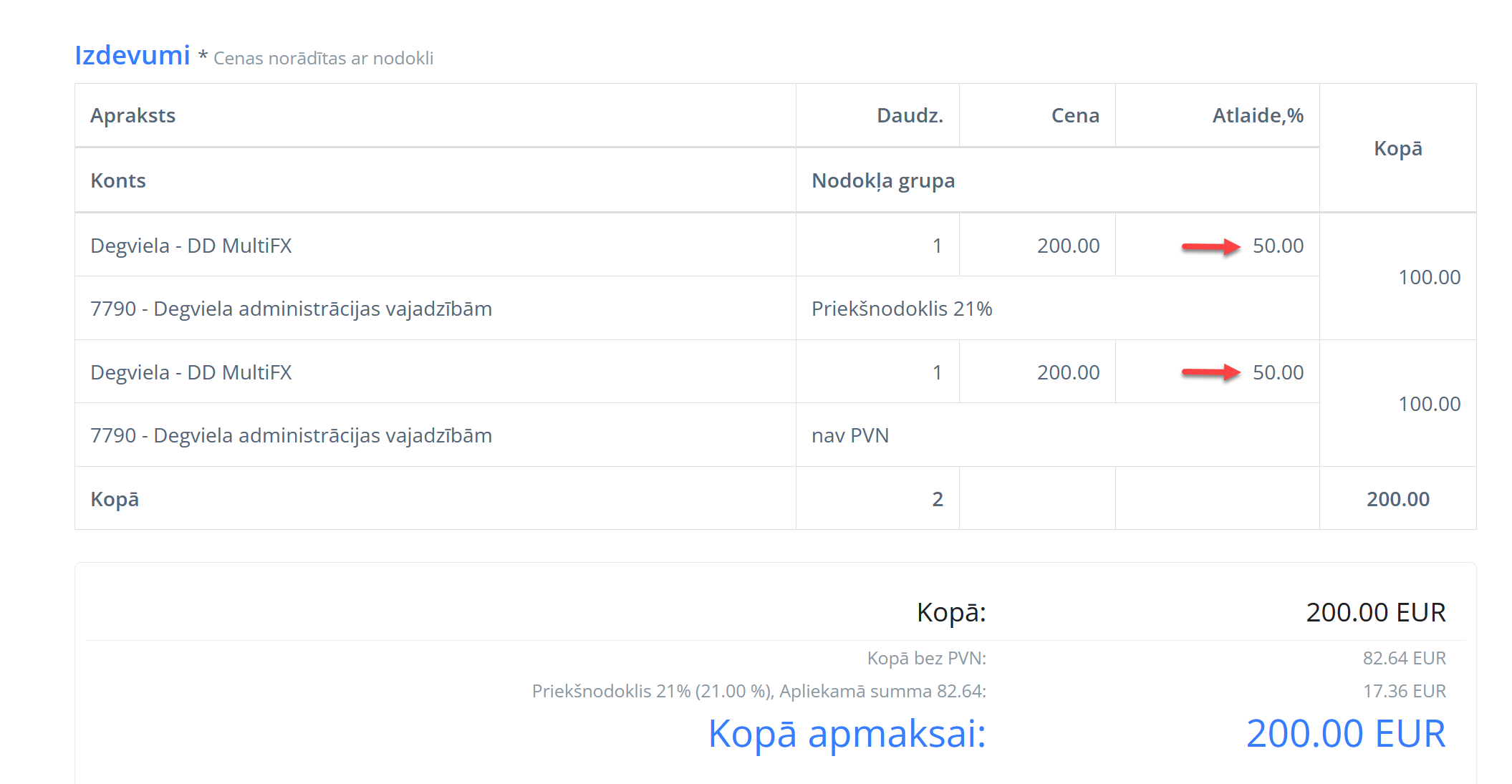Click the Konts header cell
This screenshot has height=784, width=1512.
118,181
